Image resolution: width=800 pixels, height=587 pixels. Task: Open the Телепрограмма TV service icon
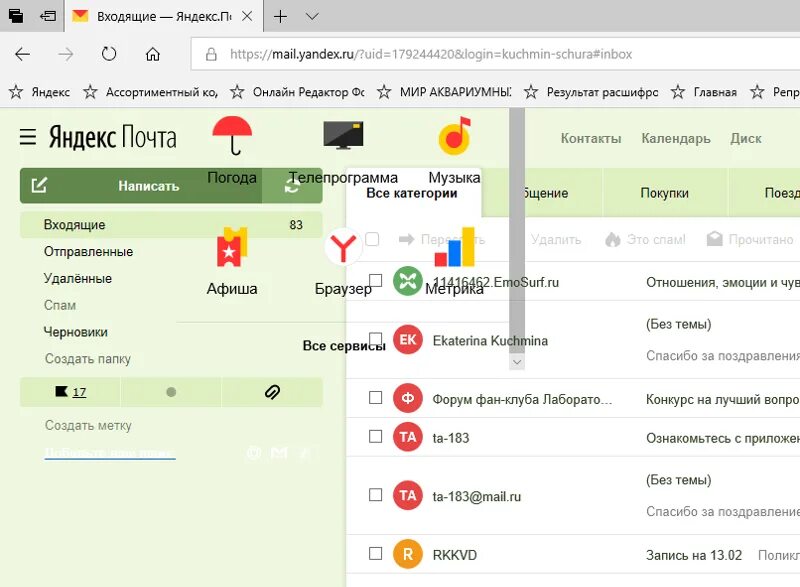click(343, 136)
